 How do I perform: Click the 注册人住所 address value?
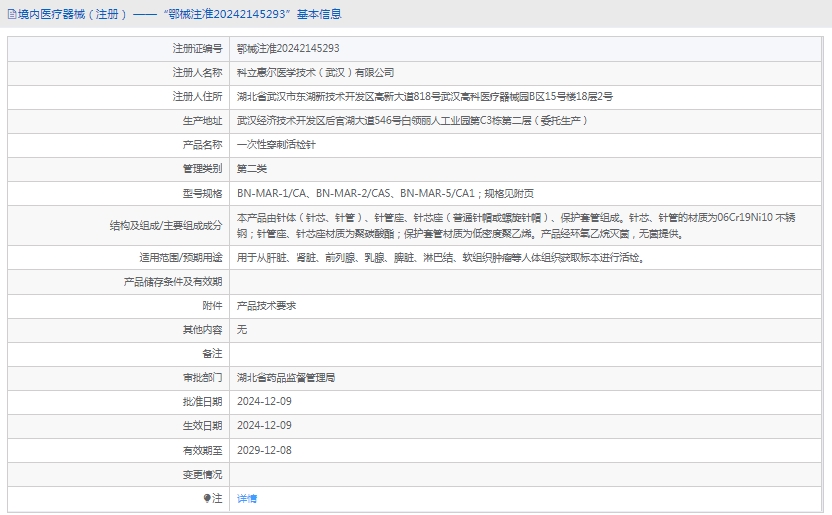pos(424,96)
